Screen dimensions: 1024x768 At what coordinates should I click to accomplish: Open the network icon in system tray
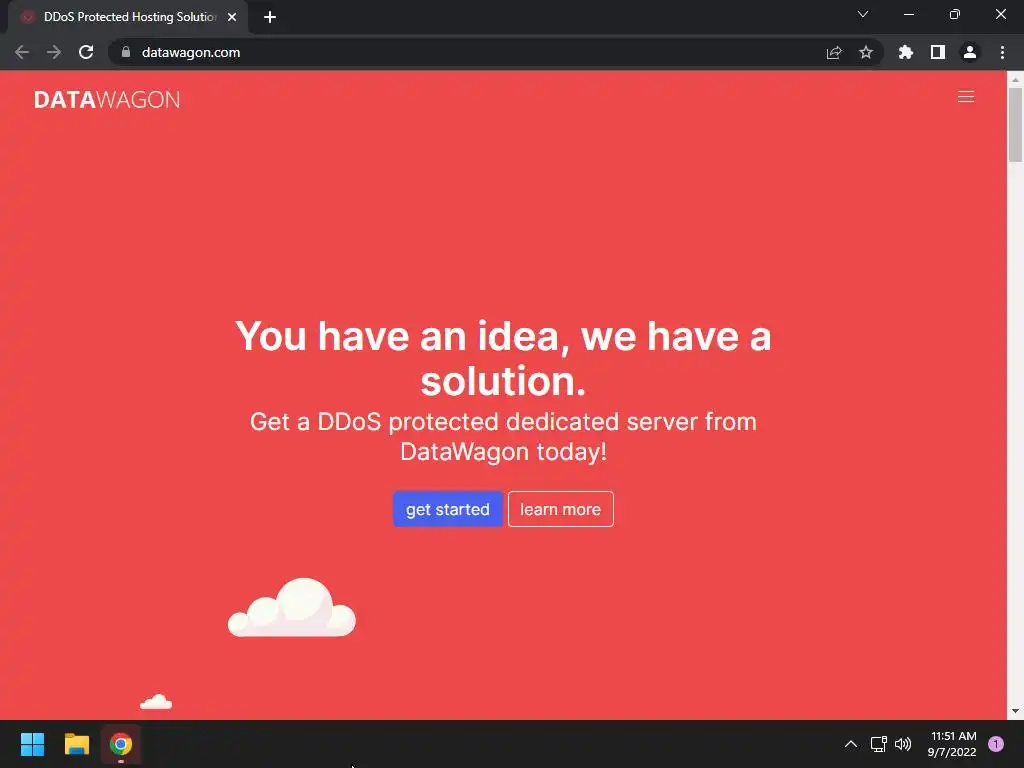(879, 744)
